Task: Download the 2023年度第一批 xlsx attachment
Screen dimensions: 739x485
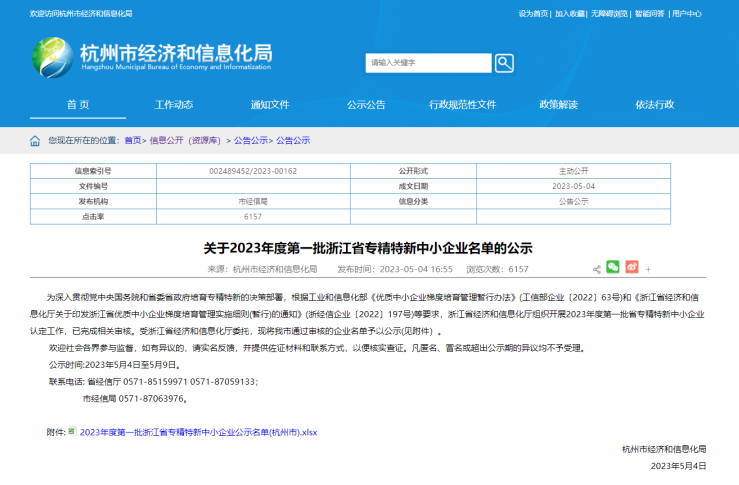Action: tap(198, 431)
